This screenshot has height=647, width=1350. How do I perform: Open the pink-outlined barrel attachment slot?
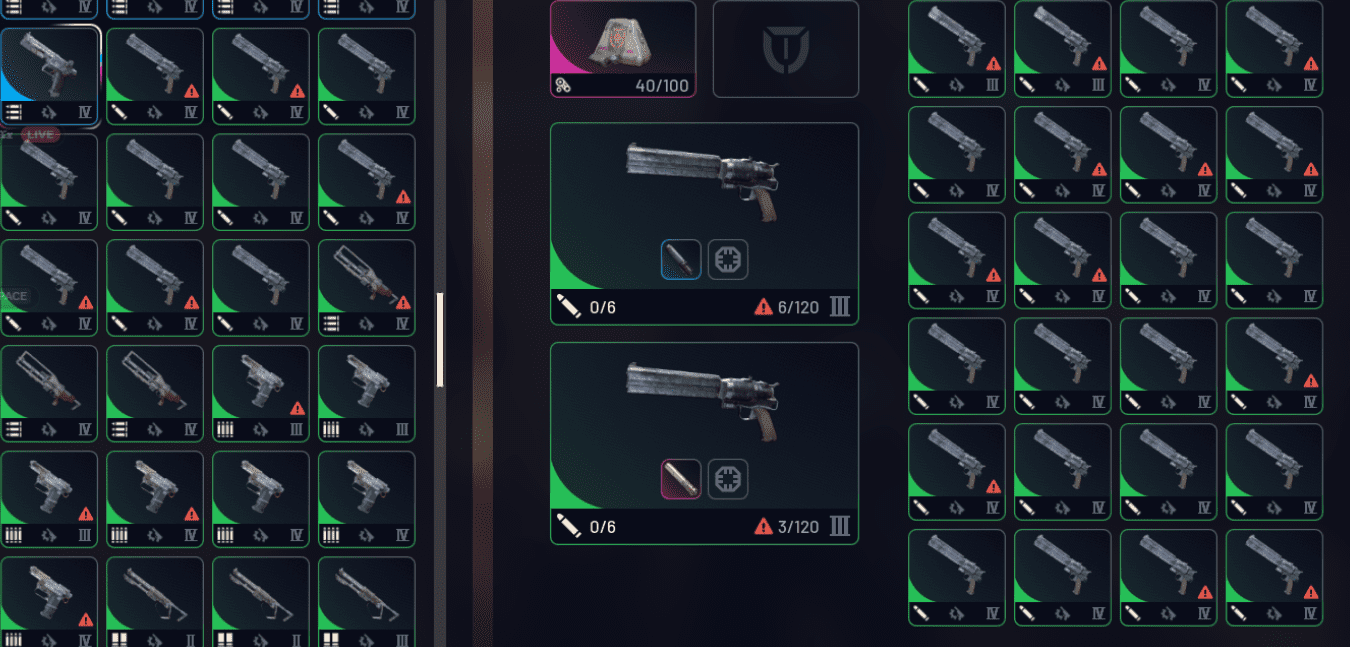pyautogui.click(x=681, y=479)
